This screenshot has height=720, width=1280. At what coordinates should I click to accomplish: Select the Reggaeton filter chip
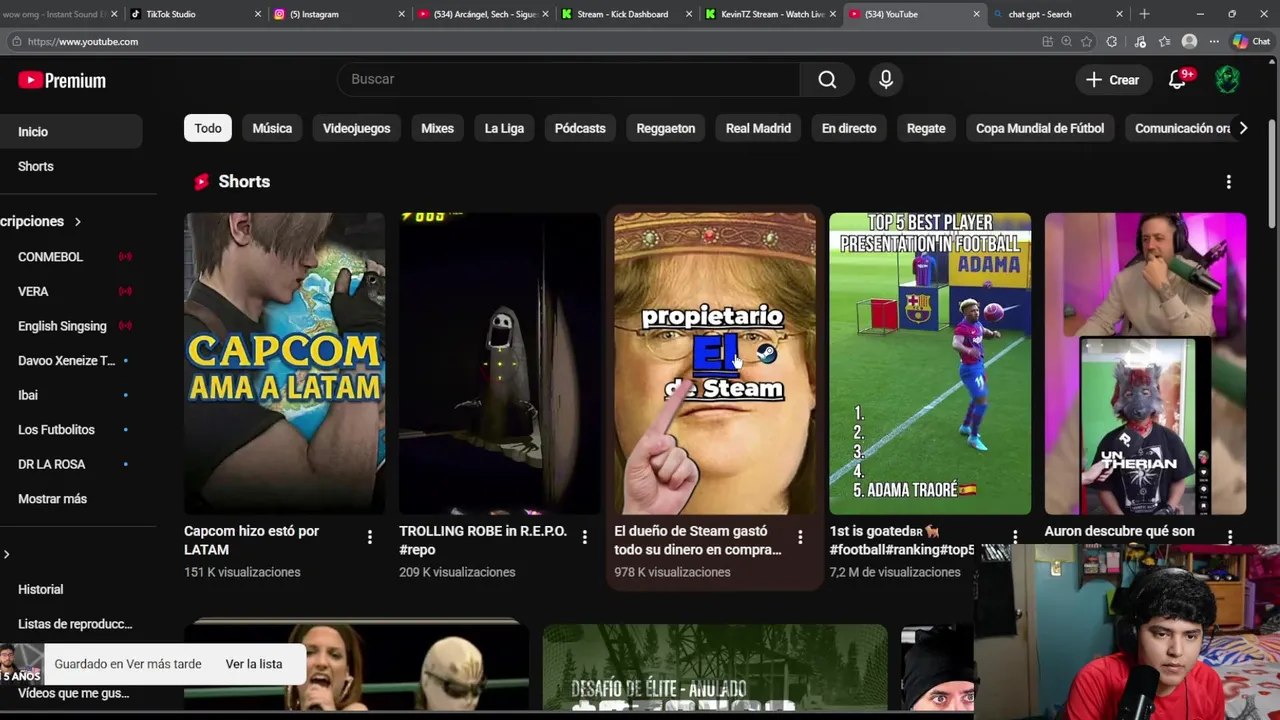666,128
